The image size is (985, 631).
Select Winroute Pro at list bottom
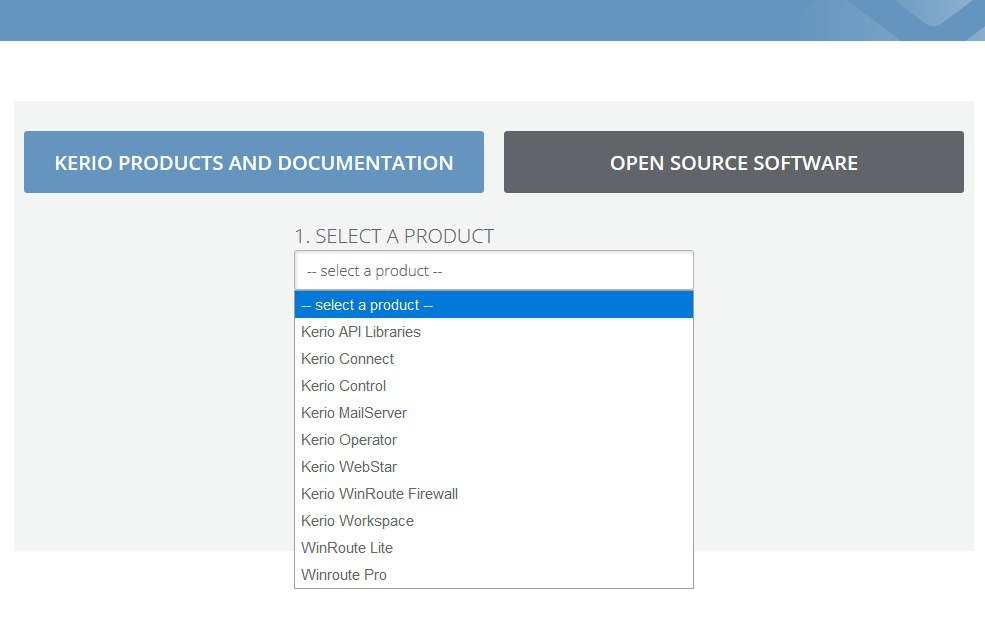coord(494,575)
